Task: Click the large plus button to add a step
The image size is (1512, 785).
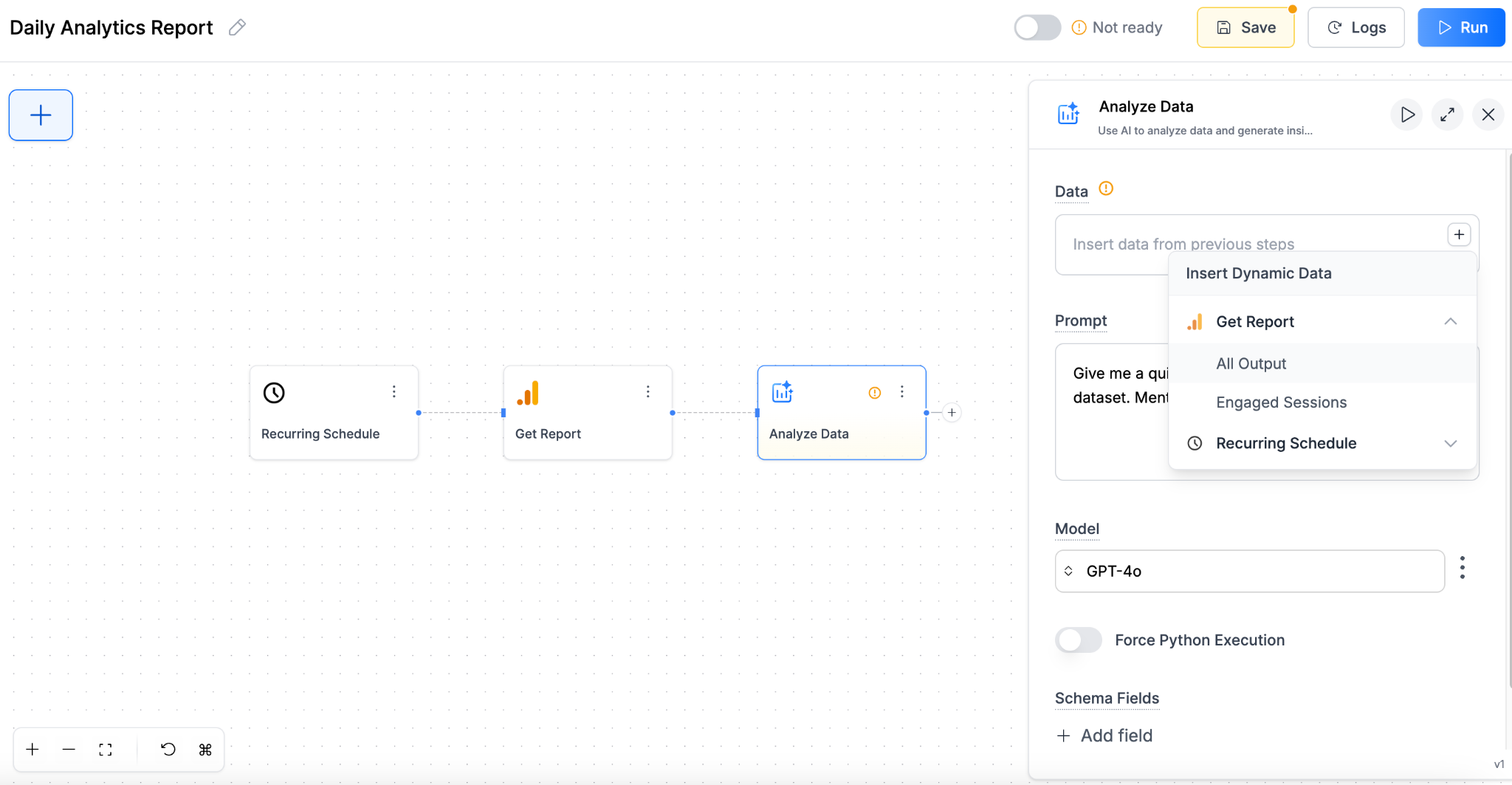Action: pos(41,114)
